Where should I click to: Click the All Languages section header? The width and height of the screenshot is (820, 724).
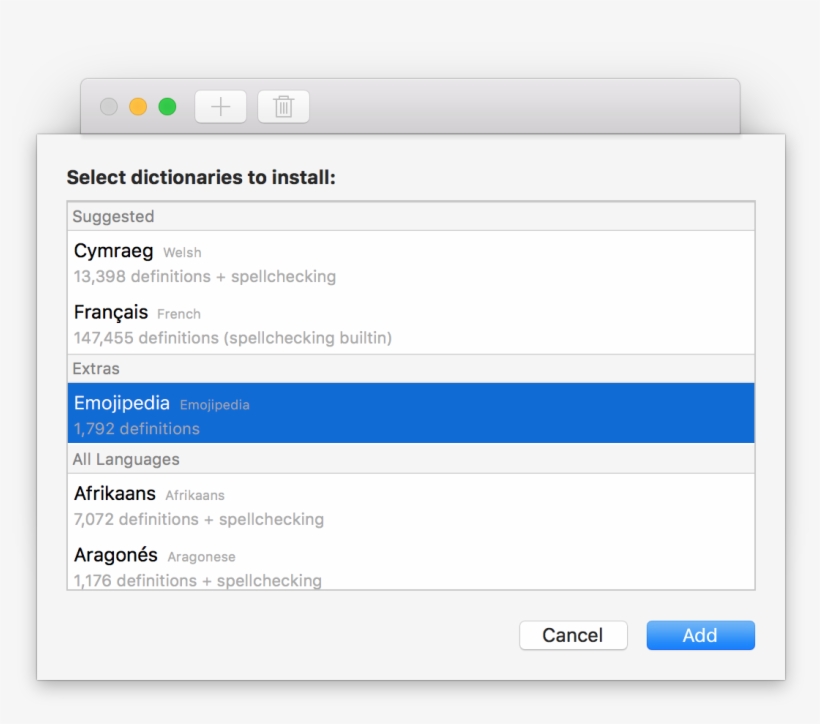tap(411, 459)
